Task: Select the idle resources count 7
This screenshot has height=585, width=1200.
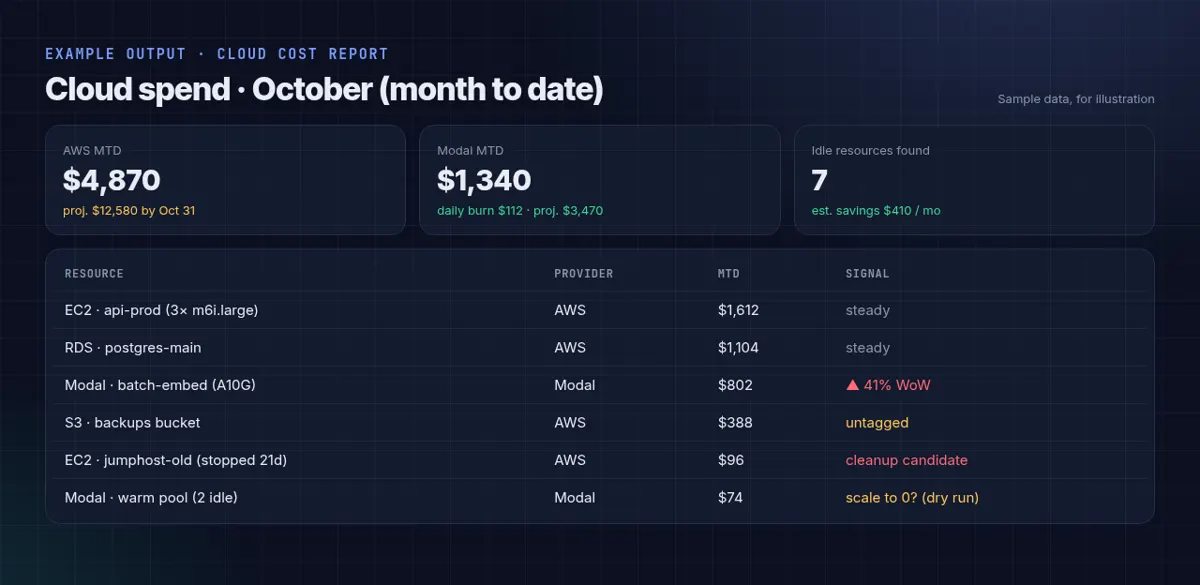Action: pyautogui.click(x=820, y=180)
